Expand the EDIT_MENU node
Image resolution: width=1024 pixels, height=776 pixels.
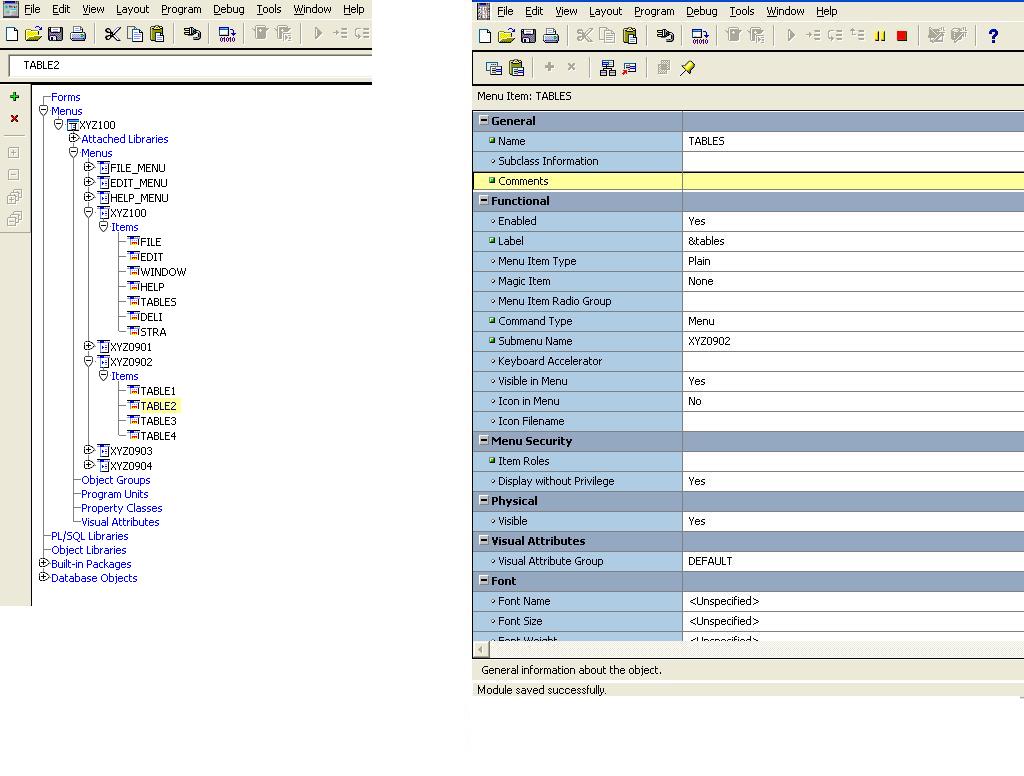pos(89,182)
